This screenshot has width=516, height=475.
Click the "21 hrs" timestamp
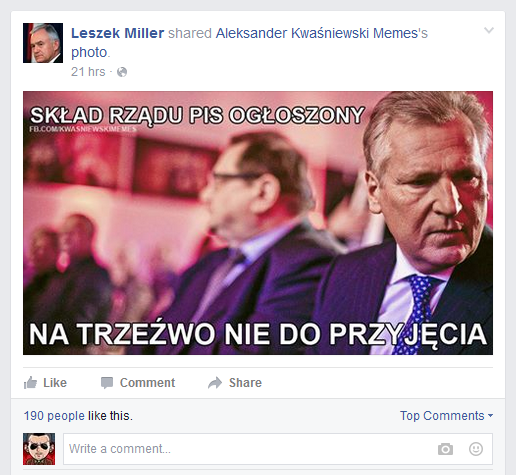pyautogui.click(x=88, y=72)
